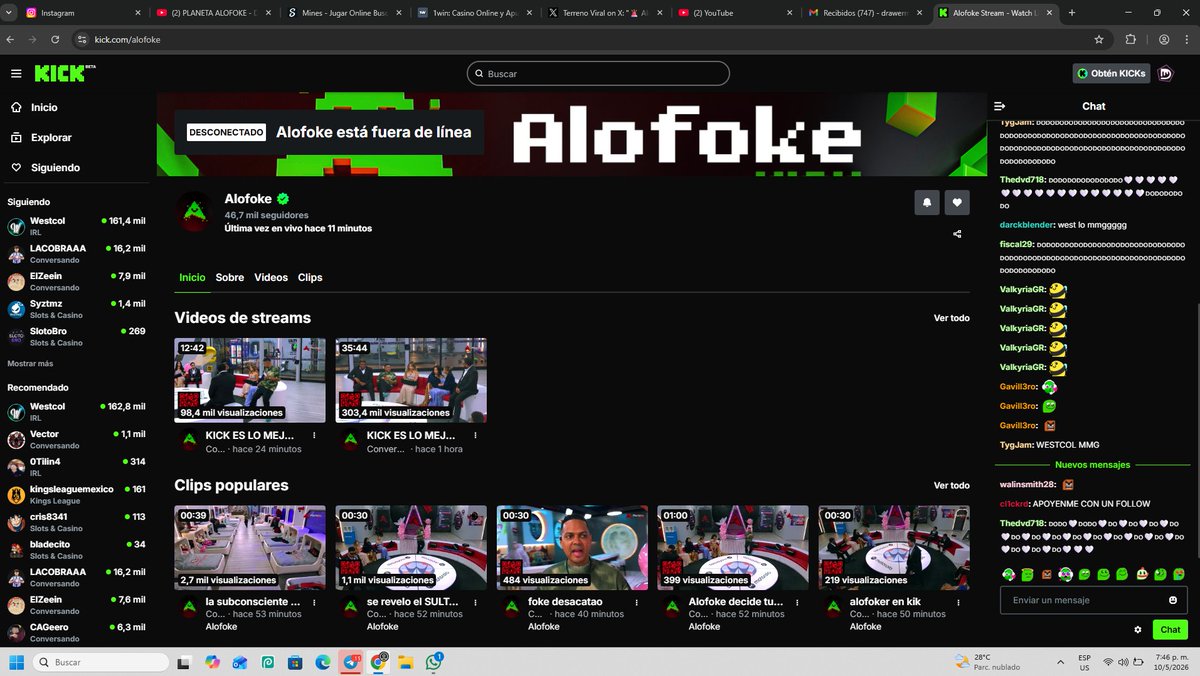The width and height of the screenshot is (1200, 676).
Task: Switch to the Recibidos Gmail tab
Action: [865, 13]
